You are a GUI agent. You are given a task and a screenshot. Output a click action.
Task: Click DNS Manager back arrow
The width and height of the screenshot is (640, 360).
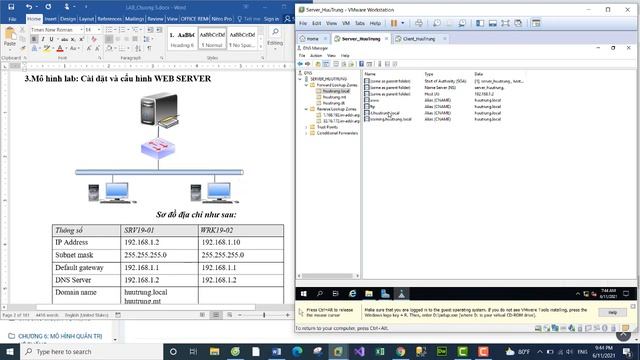tap(300, 64)
